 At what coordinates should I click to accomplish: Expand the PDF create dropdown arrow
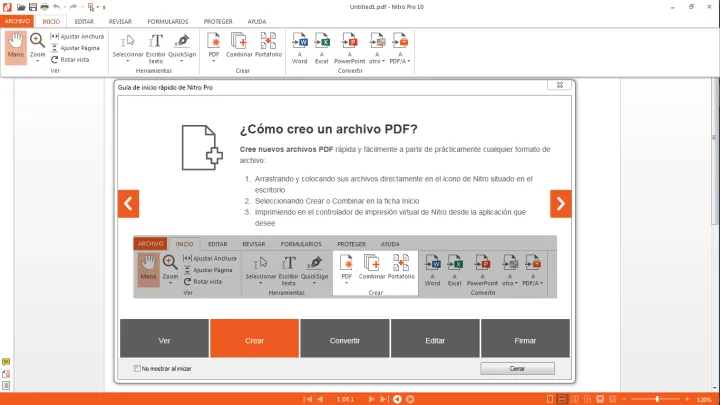tap(214, 61)
